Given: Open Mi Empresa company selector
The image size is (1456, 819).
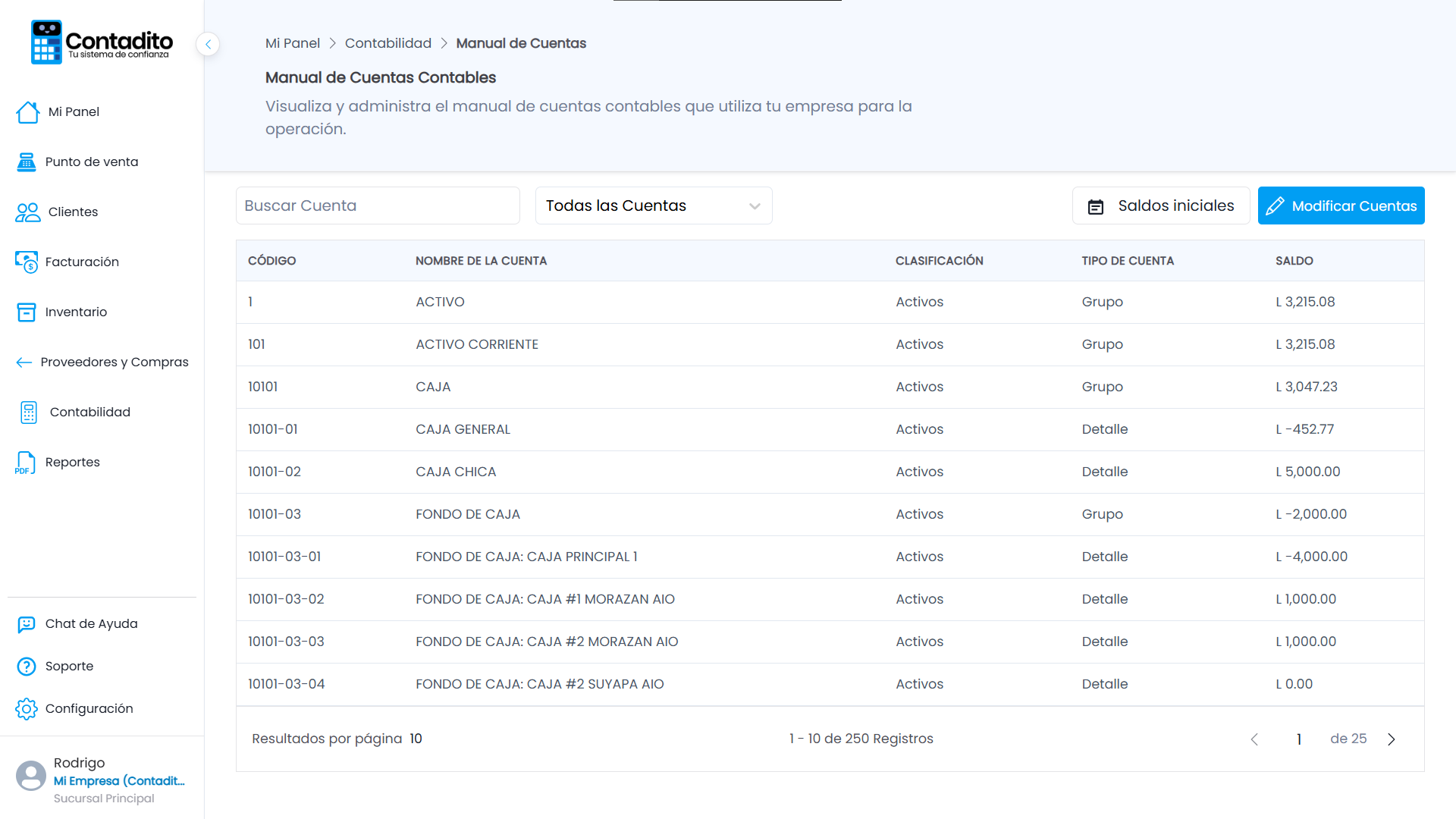Looking at the screenshot, I should pos(119,781).
